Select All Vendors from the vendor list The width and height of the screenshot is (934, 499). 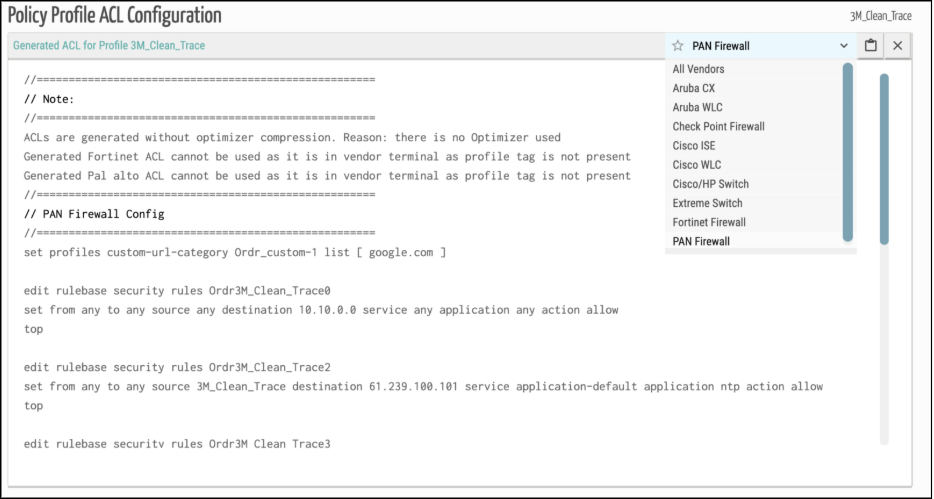point(699,69)
